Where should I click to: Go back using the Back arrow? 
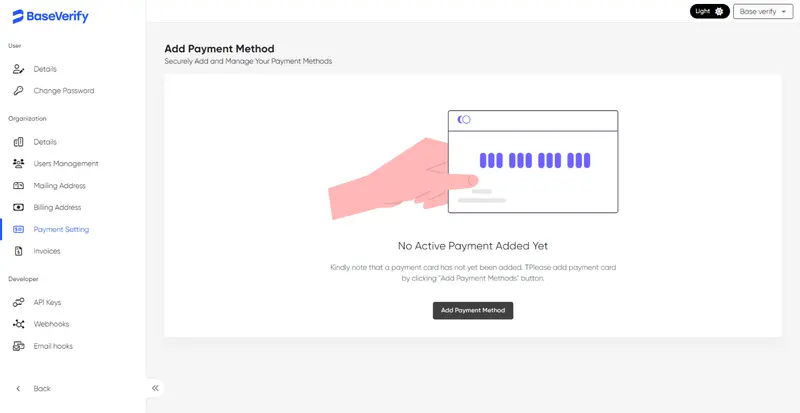click(x=18, y=388)
